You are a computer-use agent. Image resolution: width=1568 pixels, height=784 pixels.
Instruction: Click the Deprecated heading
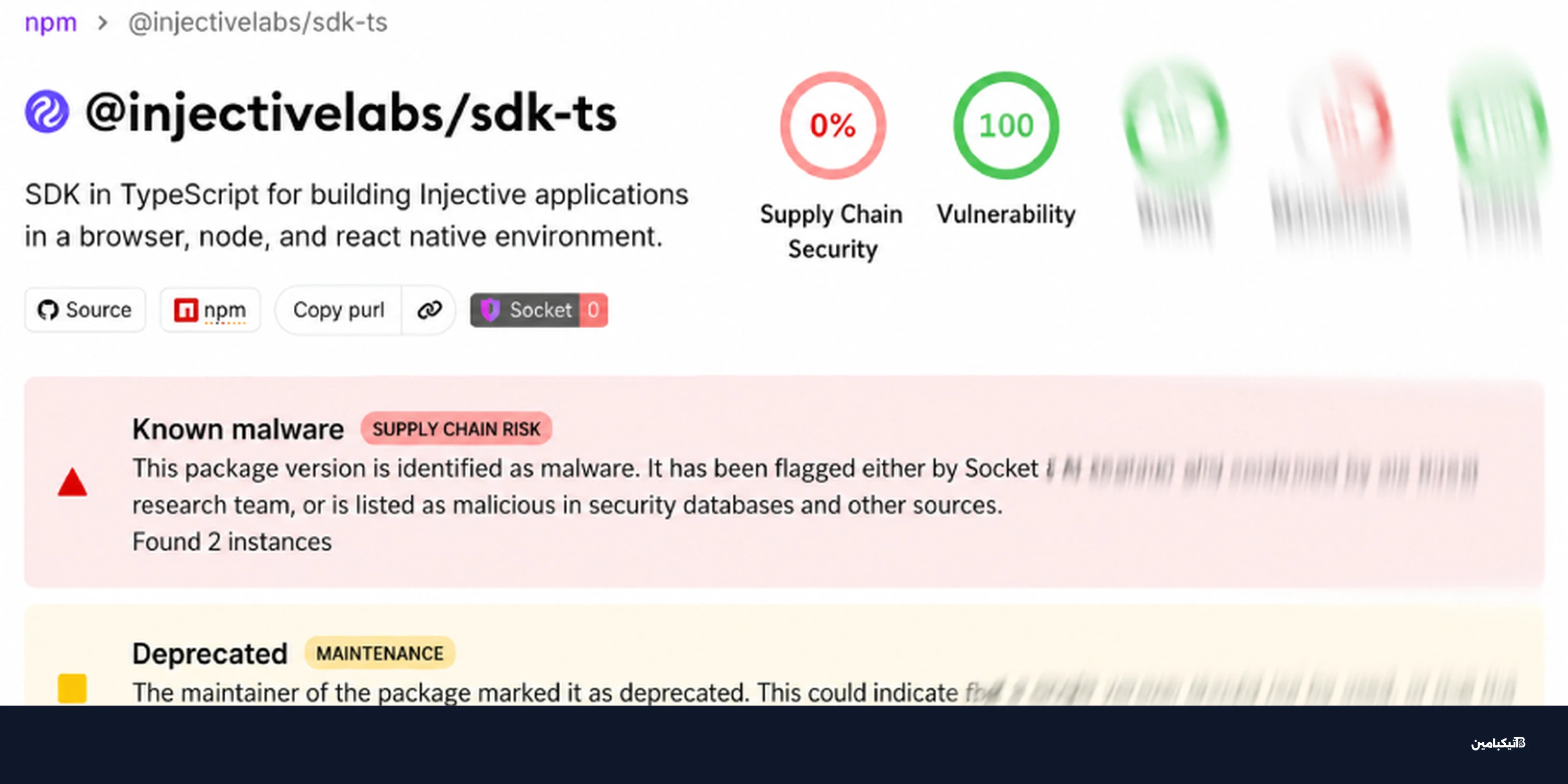pos(210,654)
